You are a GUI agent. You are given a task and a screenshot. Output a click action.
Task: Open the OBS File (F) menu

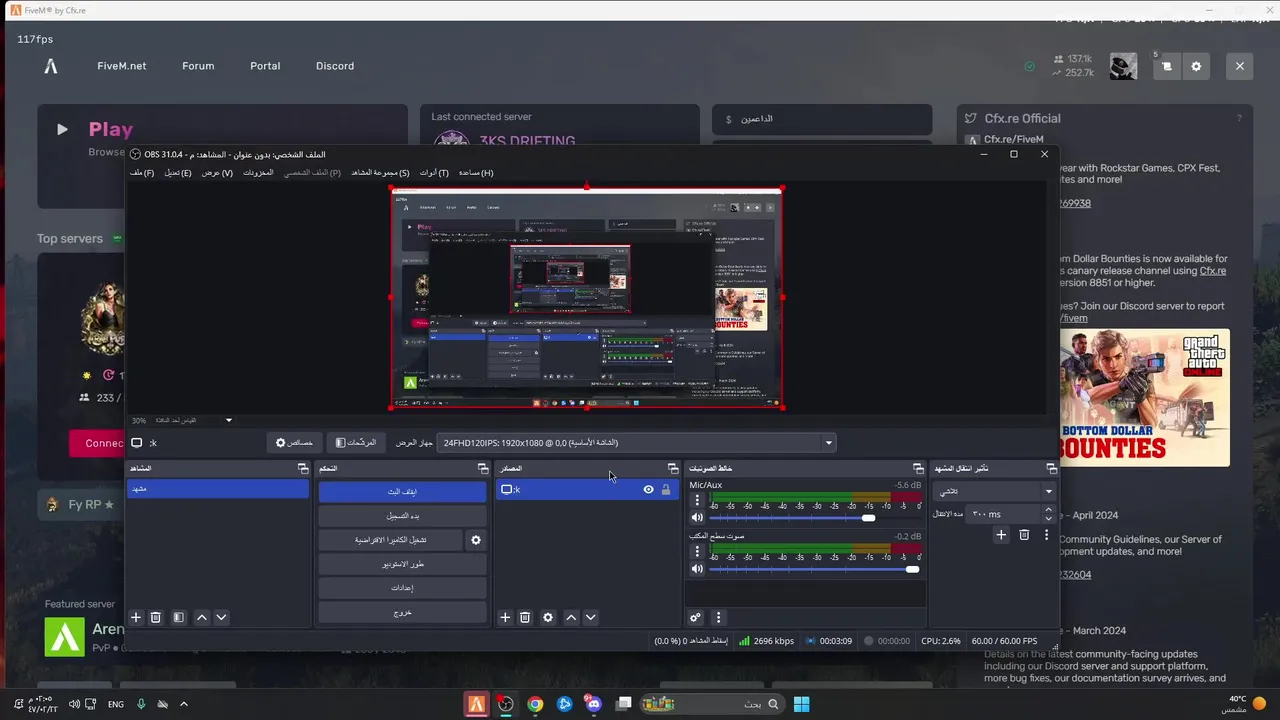(142, 173)
